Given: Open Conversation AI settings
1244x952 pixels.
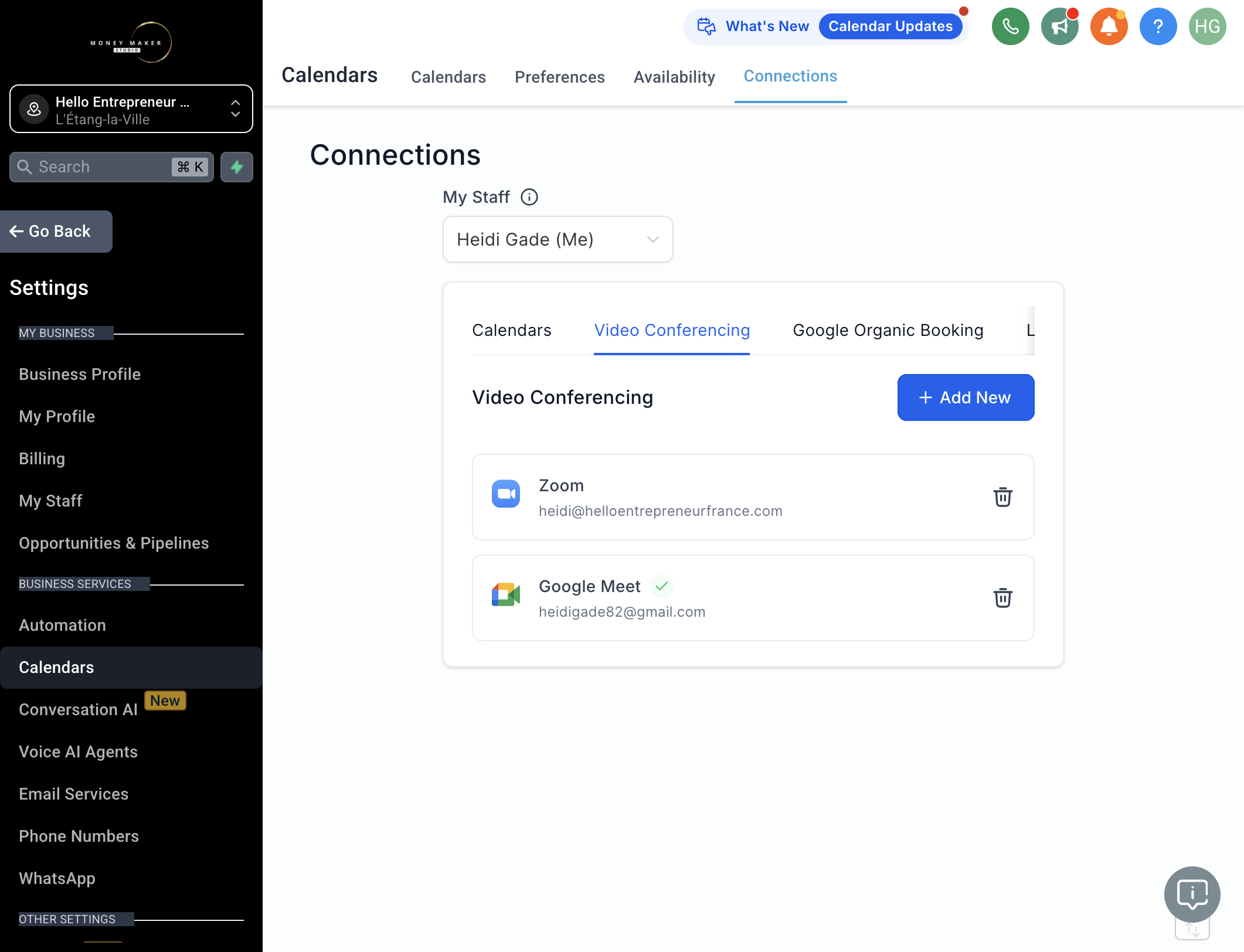Looking at the screenshot, I should 78,710.
